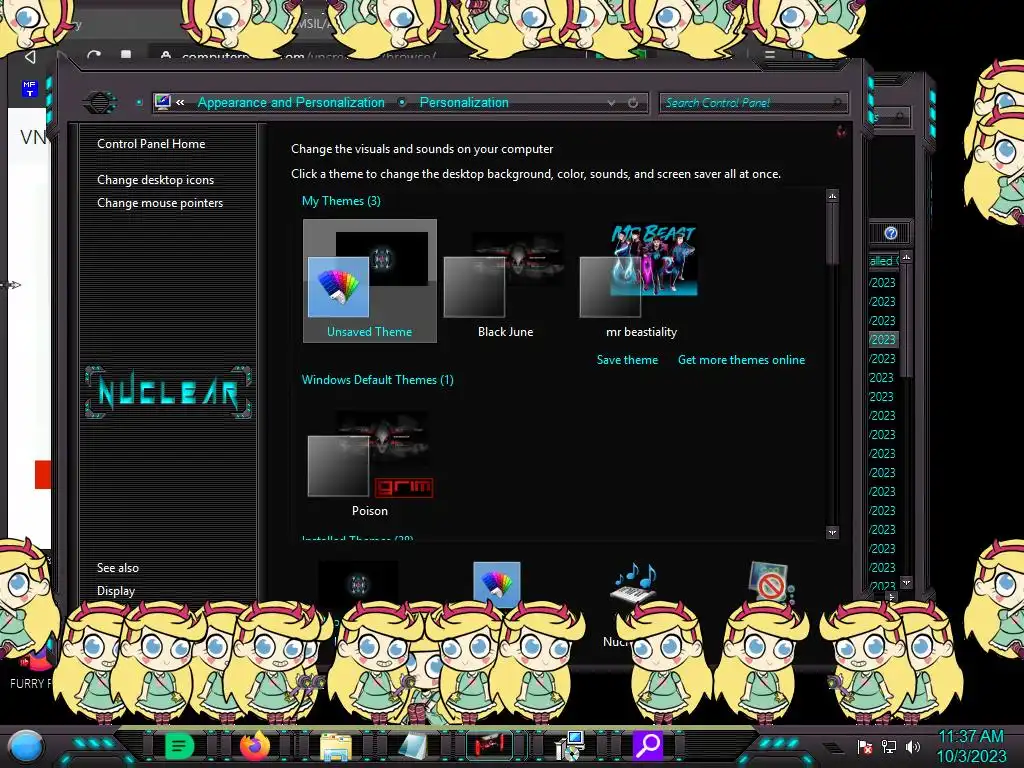Click the background window list scroll-up arrow
The width and height of the screenshot is (1024, 768).
click(x=906, y=258)
